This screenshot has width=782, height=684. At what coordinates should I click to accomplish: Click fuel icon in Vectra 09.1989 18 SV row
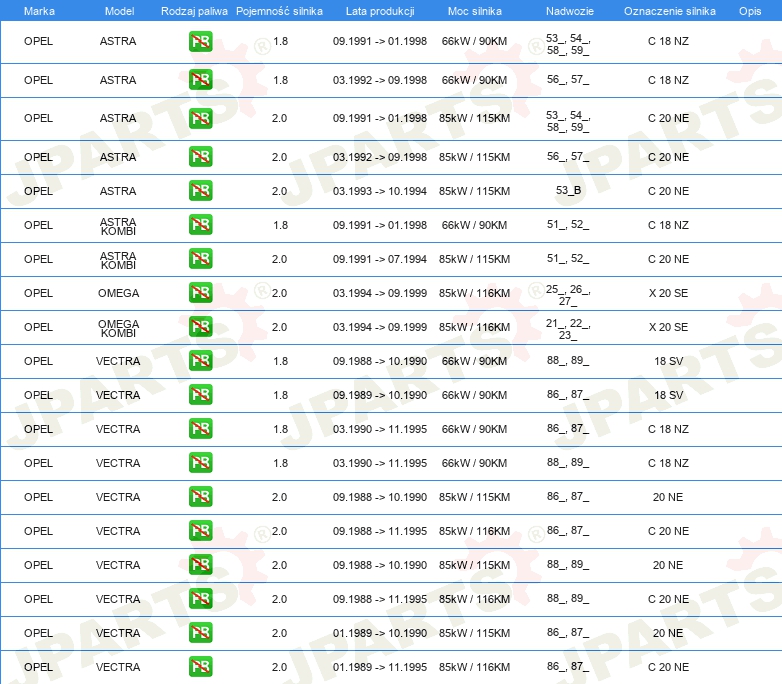[x=200, y=395]
